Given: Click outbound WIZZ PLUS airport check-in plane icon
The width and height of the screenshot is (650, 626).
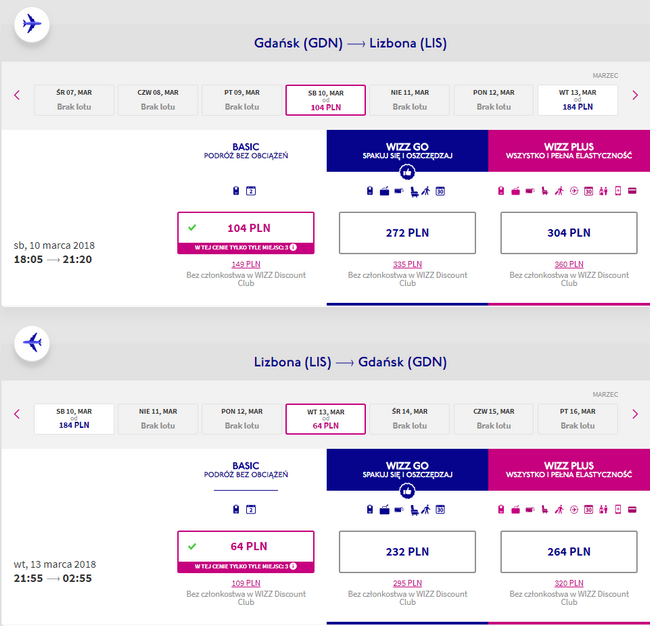Looking at the screenshot, I should 574,191.
